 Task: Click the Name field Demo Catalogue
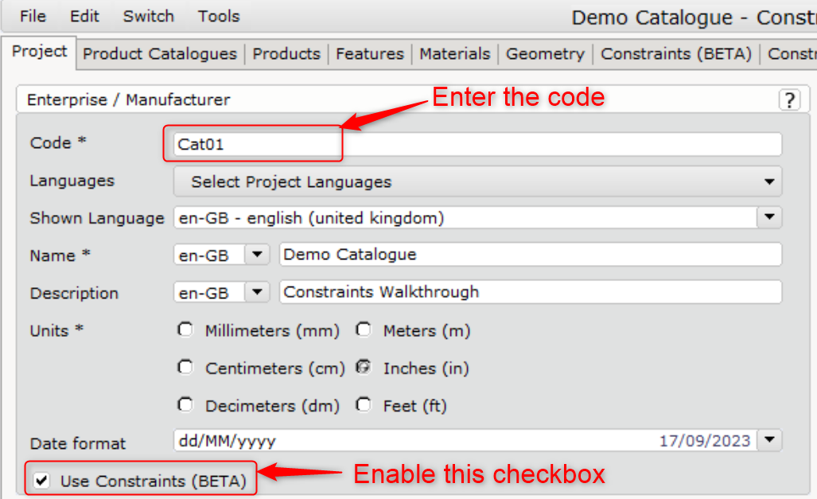(530, 254)
